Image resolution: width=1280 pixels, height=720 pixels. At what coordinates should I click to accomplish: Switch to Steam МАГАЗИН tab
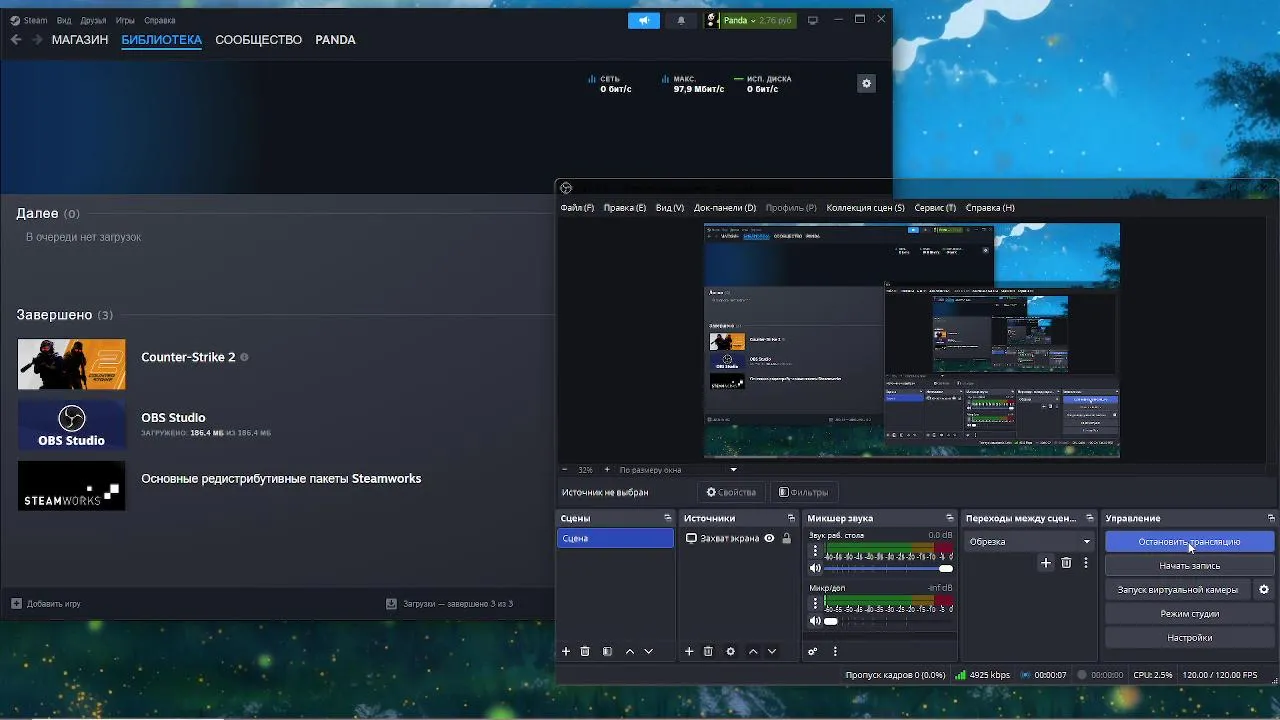point(80,40)
